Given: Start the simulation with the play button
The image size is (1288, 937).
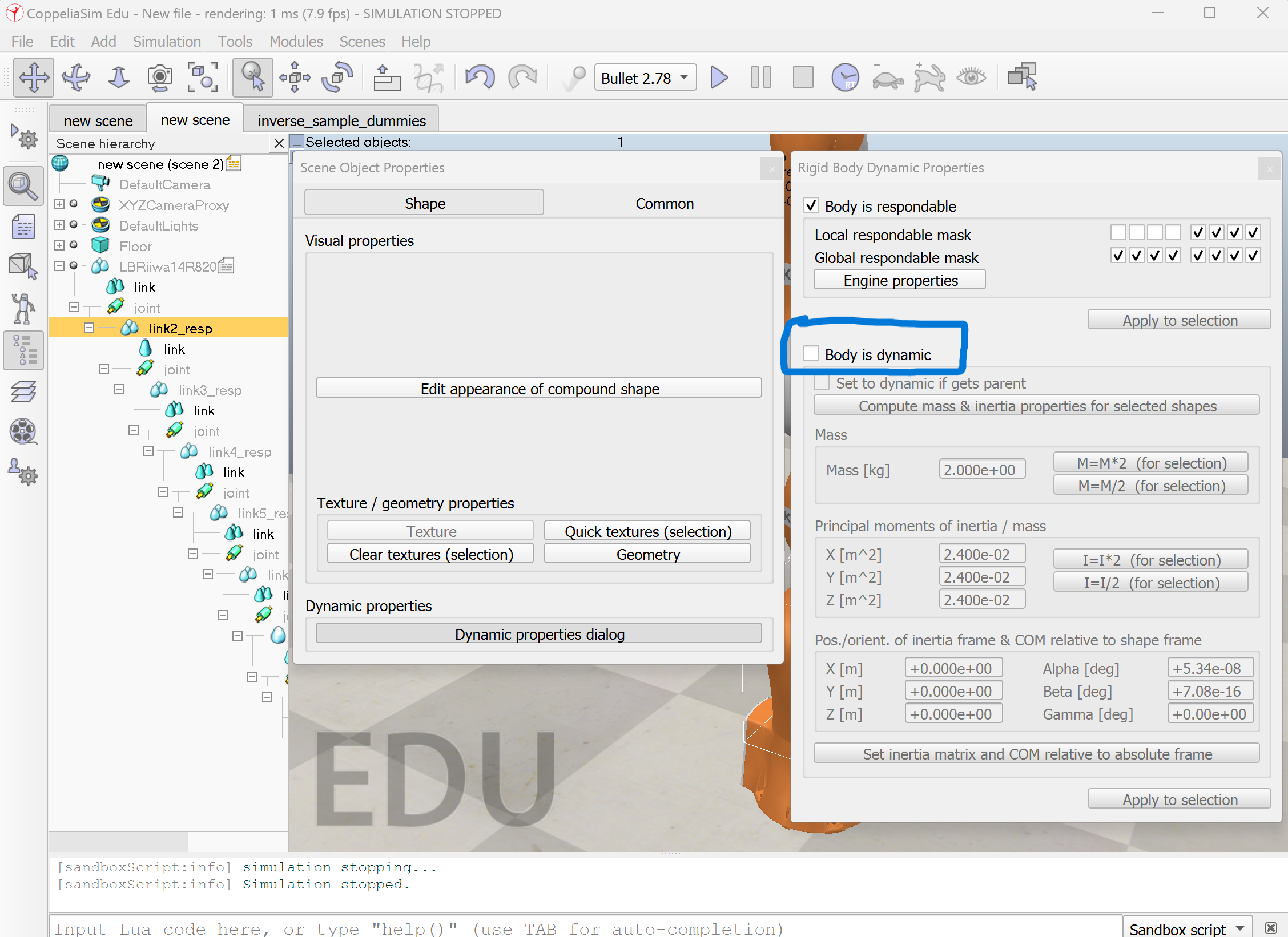Looking at the screenshot, I should (718, 77).
